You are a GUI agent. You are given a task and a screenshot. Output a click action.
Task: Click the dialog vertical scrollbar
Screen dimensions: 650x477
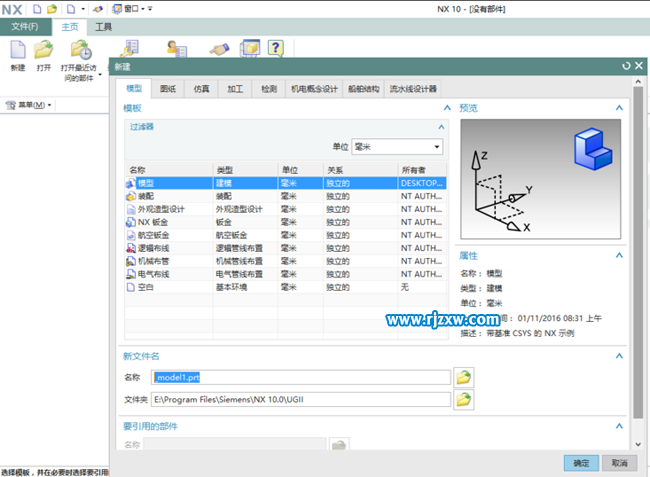tap(638, 253)
